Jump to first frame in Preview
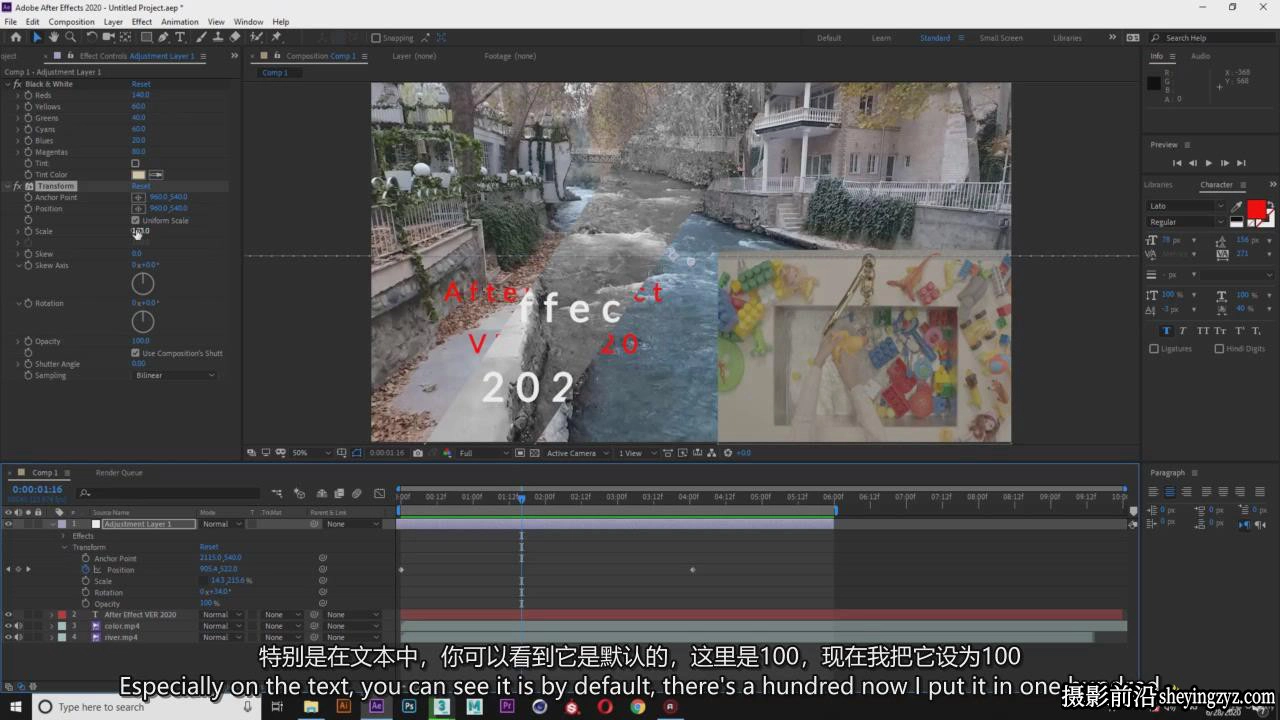Screen dimensions: 1280x720 tap(1177, 163)
